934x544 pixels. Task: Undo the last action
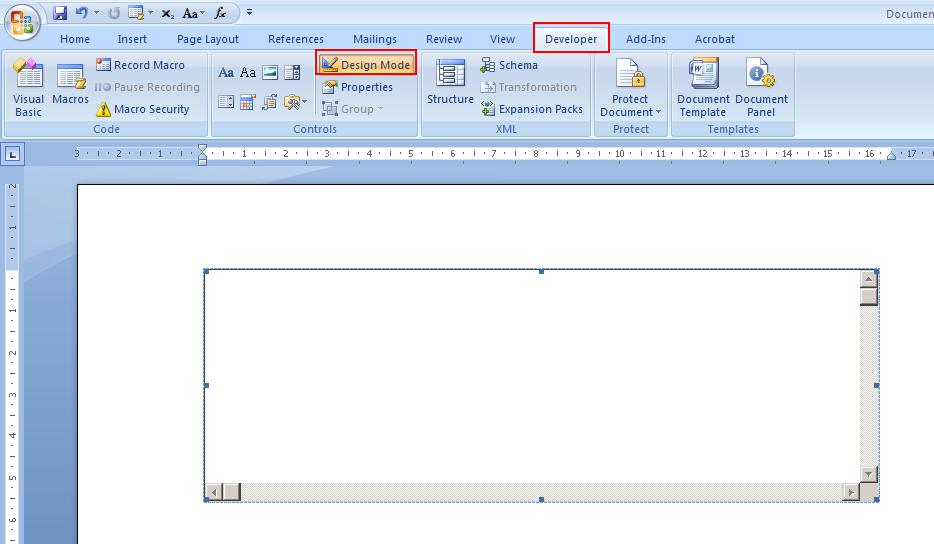(82, 13)
